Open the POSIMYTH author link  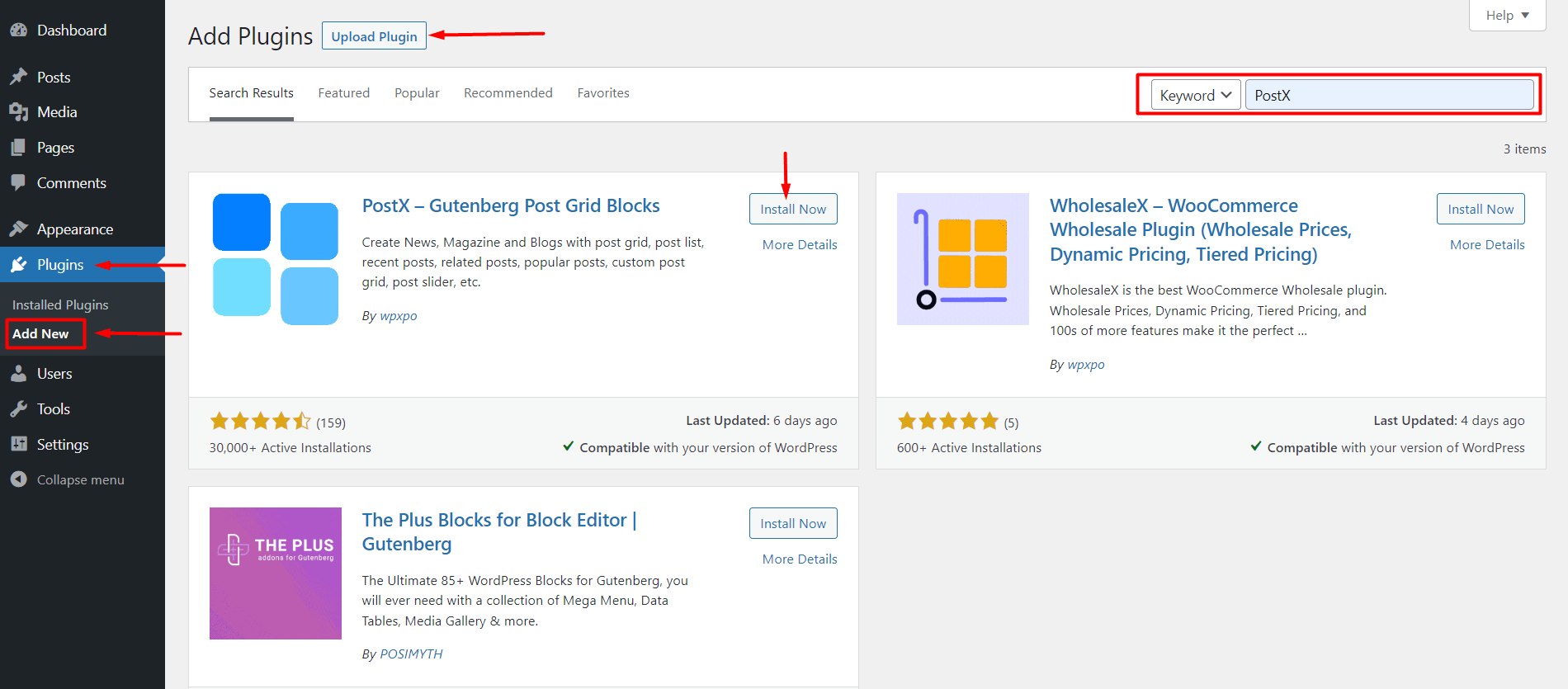[x=411, y=654]
